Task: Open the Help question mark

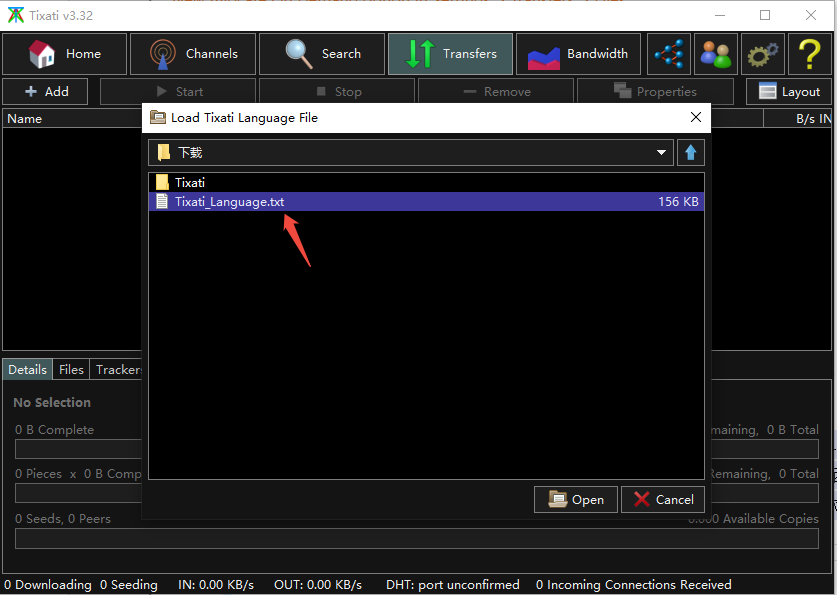Action: coord(810,54)
